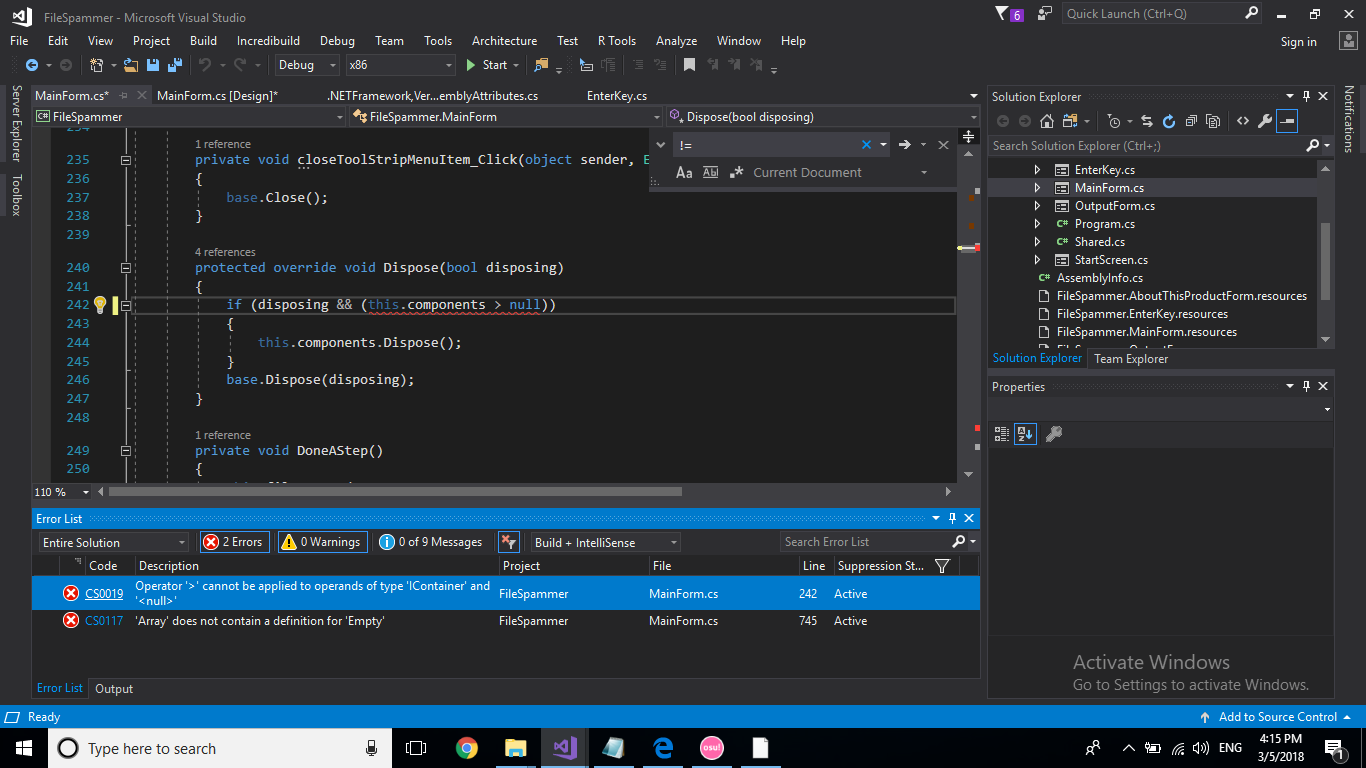The height and width of the screenshot is (768, 1366).
Task: Click Sync with Active Document icon
Action: tap(1146, 121)
